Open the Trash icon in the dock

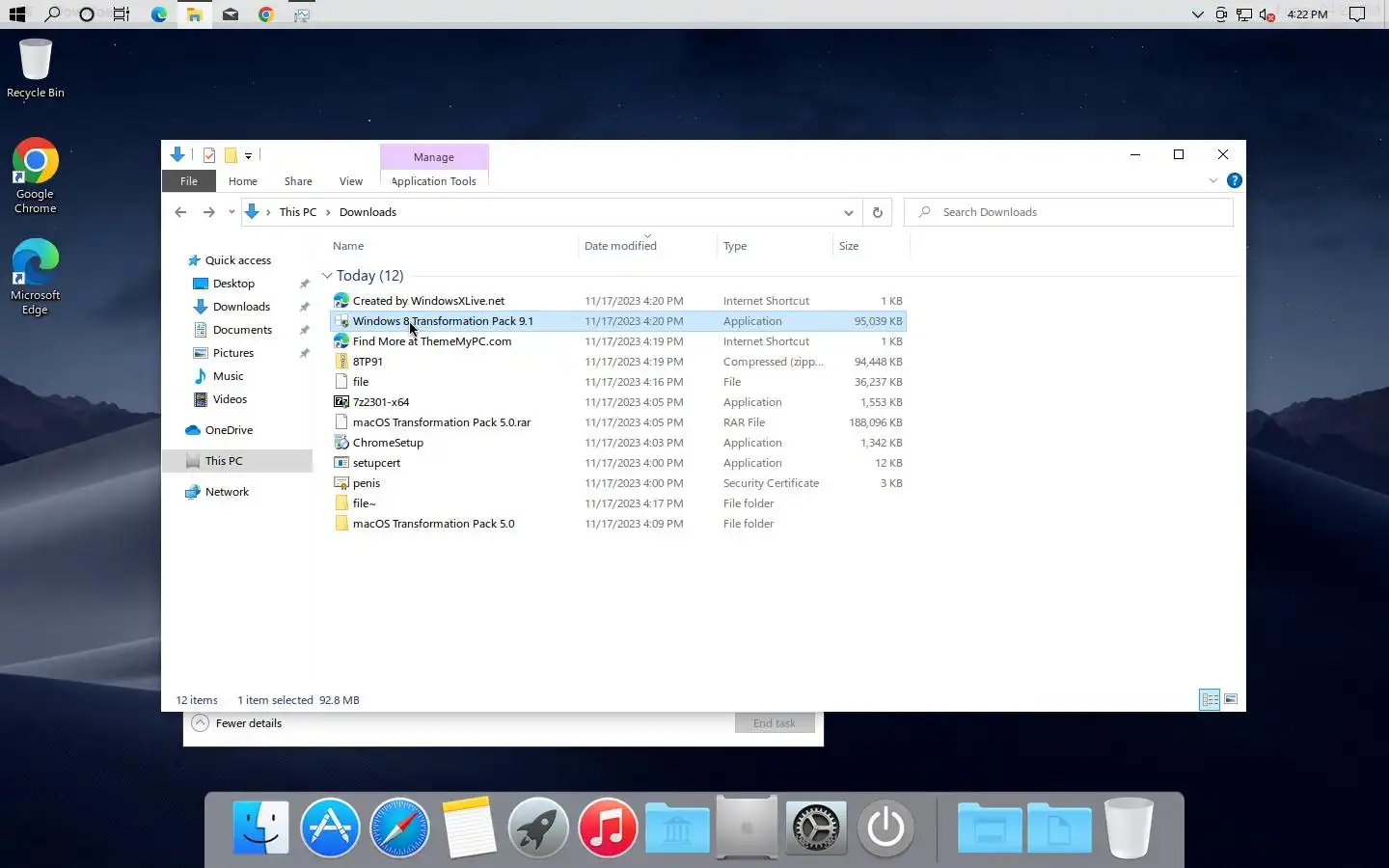pos(1129,827)
